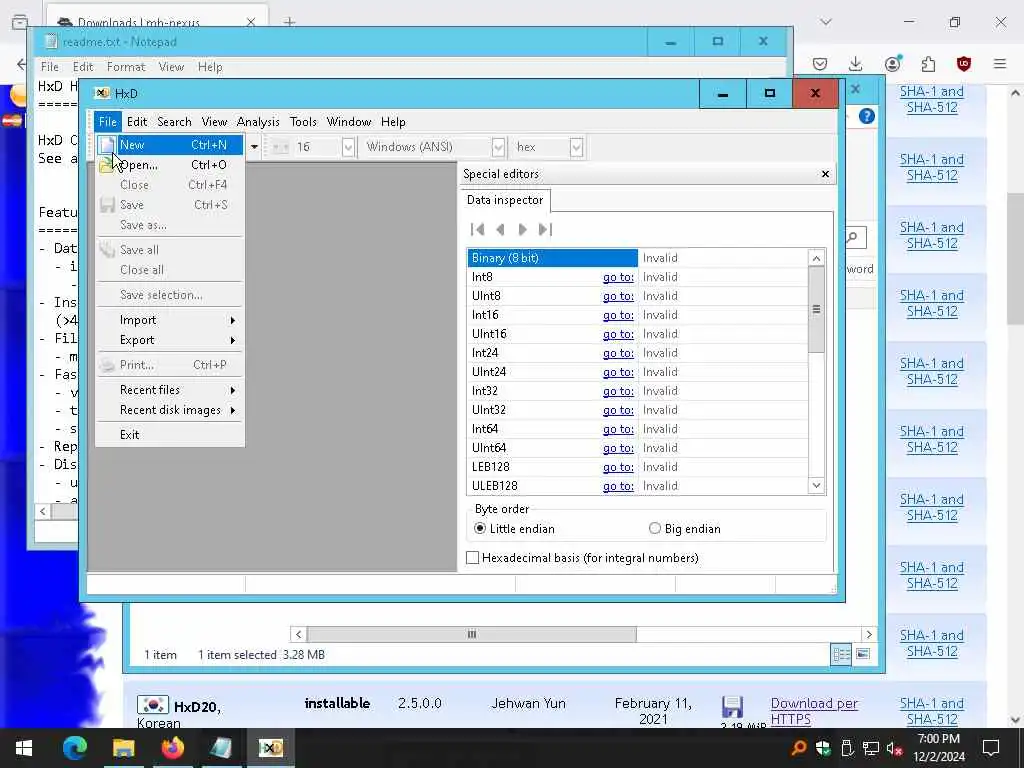The height and width of the screenshot is (768, 1024).
Task: Click the blue help question mark icon
Action: [x=867, y=116]
